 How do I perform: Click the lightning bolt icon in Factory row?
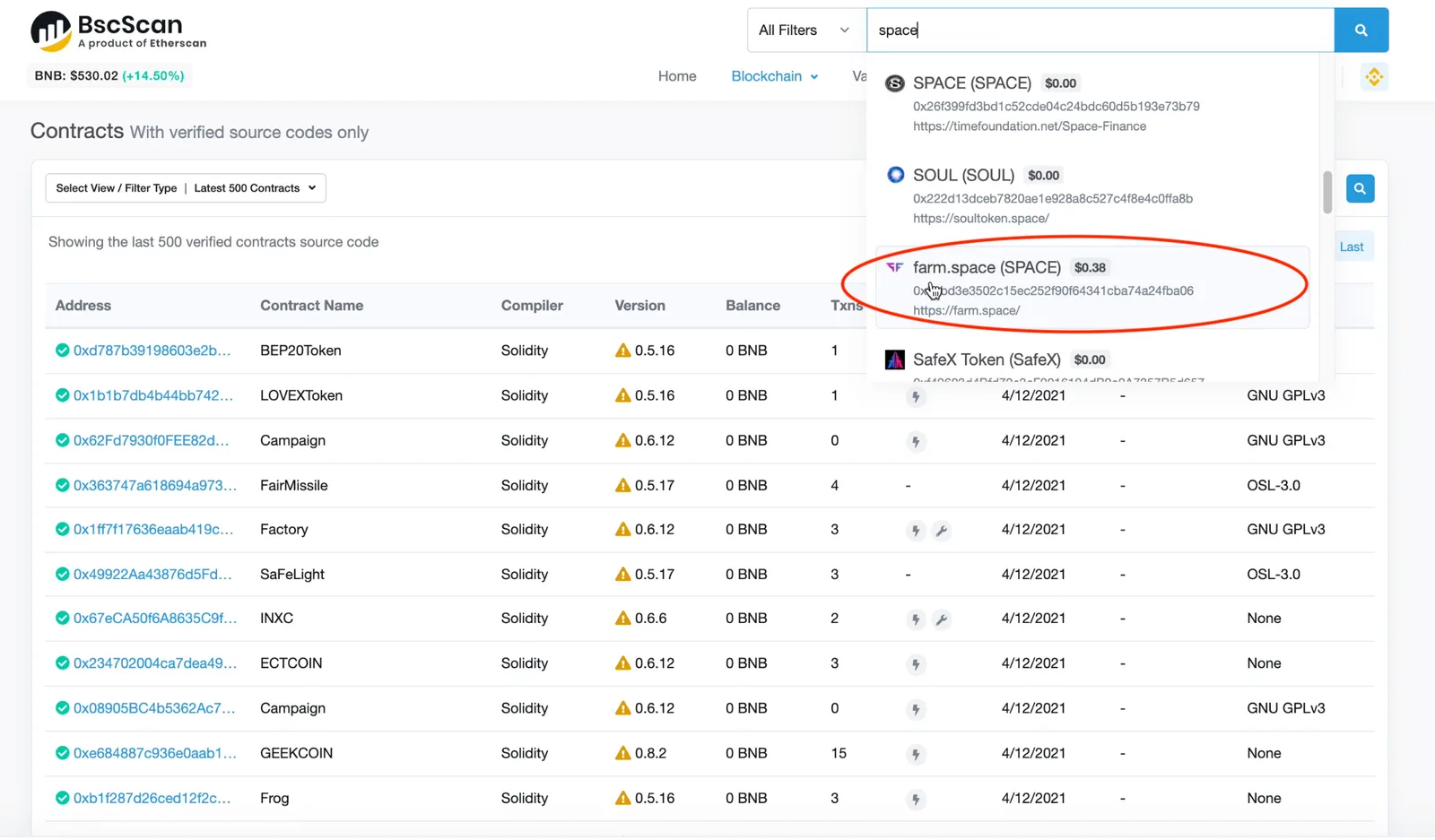coord(915,531)
